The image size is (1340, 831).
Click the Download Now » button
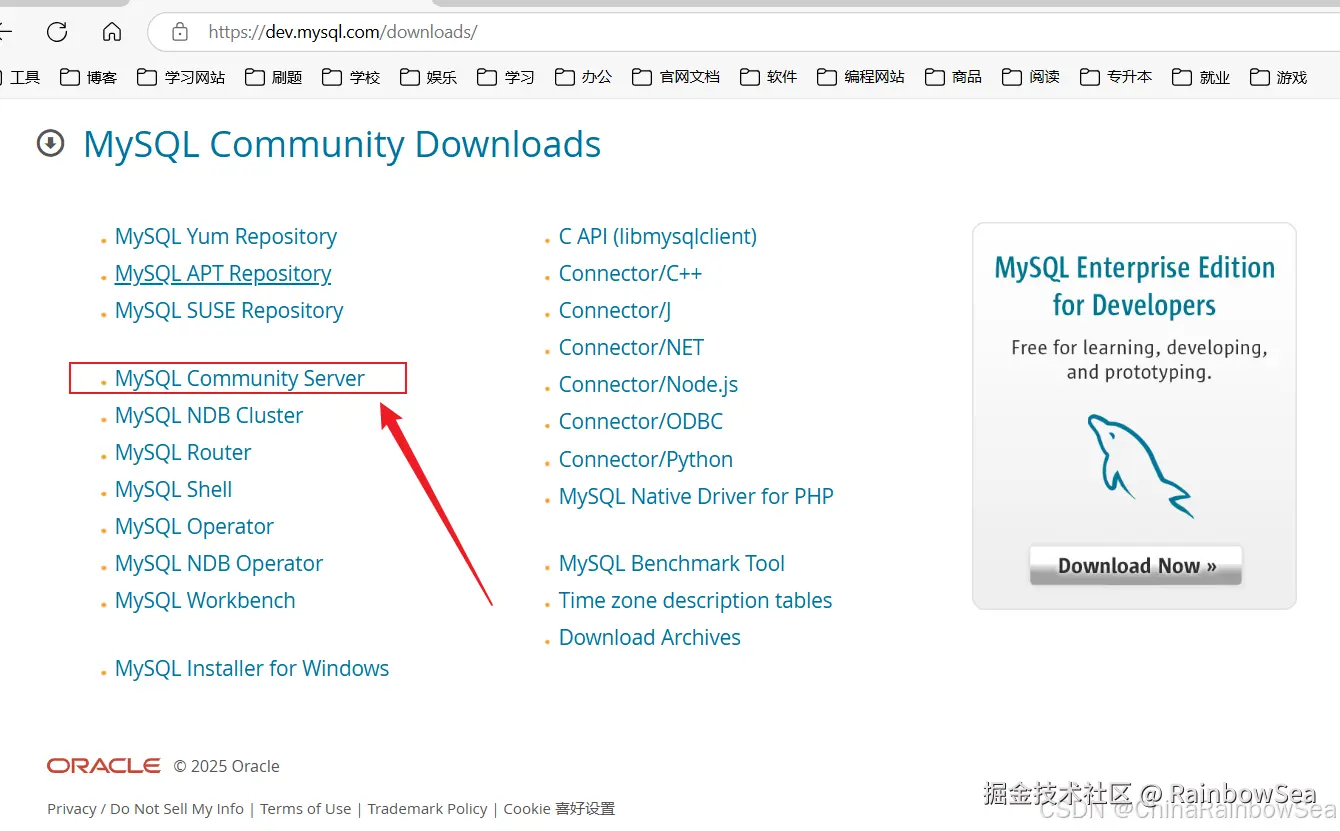point(1136,566)
